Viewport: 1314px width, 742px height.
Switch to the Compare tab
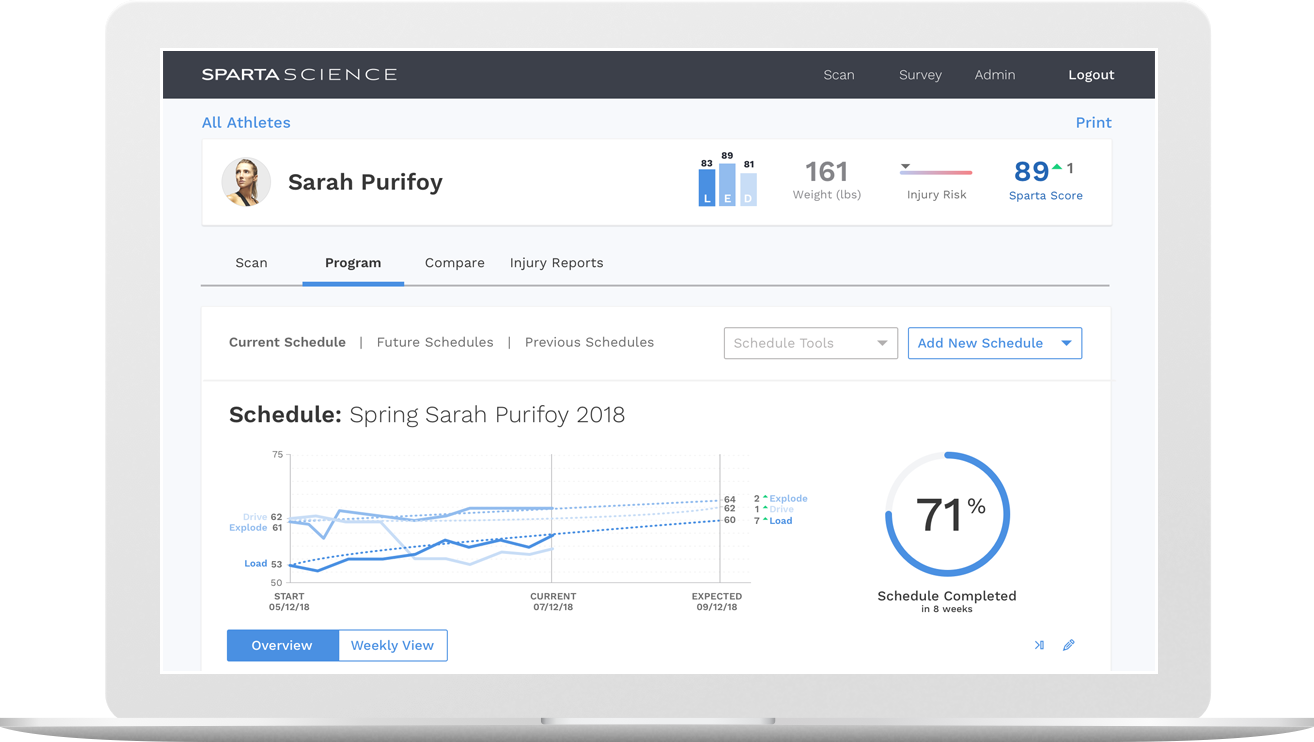[454, 262]
